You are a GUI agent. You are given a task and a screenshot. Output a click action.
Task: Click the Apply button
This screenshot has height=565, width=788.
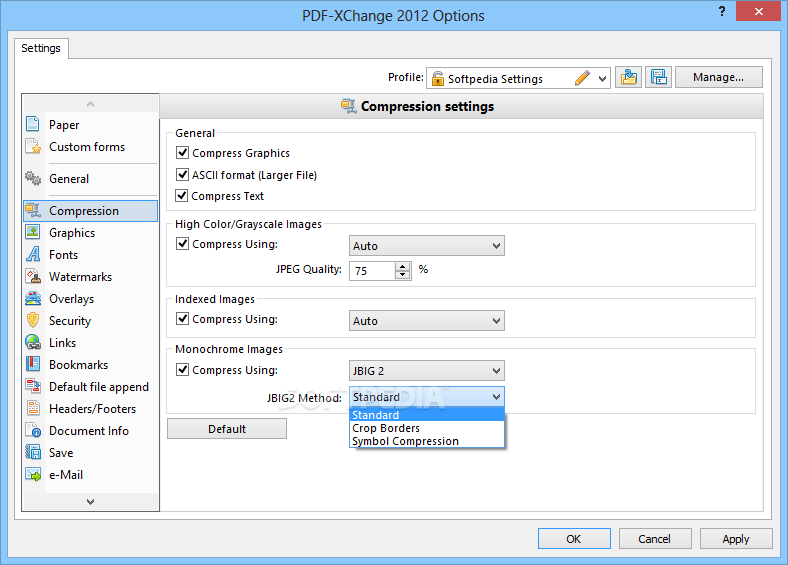pos(736,539)
